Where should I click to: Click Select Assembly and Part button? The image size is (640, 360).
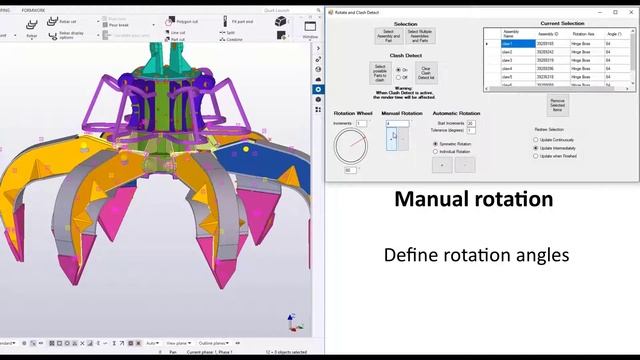click(x=388, y=36)
